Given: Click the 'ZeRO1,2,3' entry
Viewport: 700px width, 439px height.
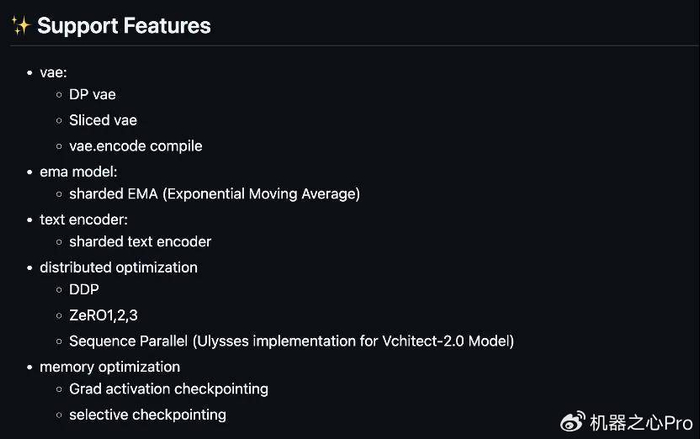Looking at the screenshot, I should [103, 315].
